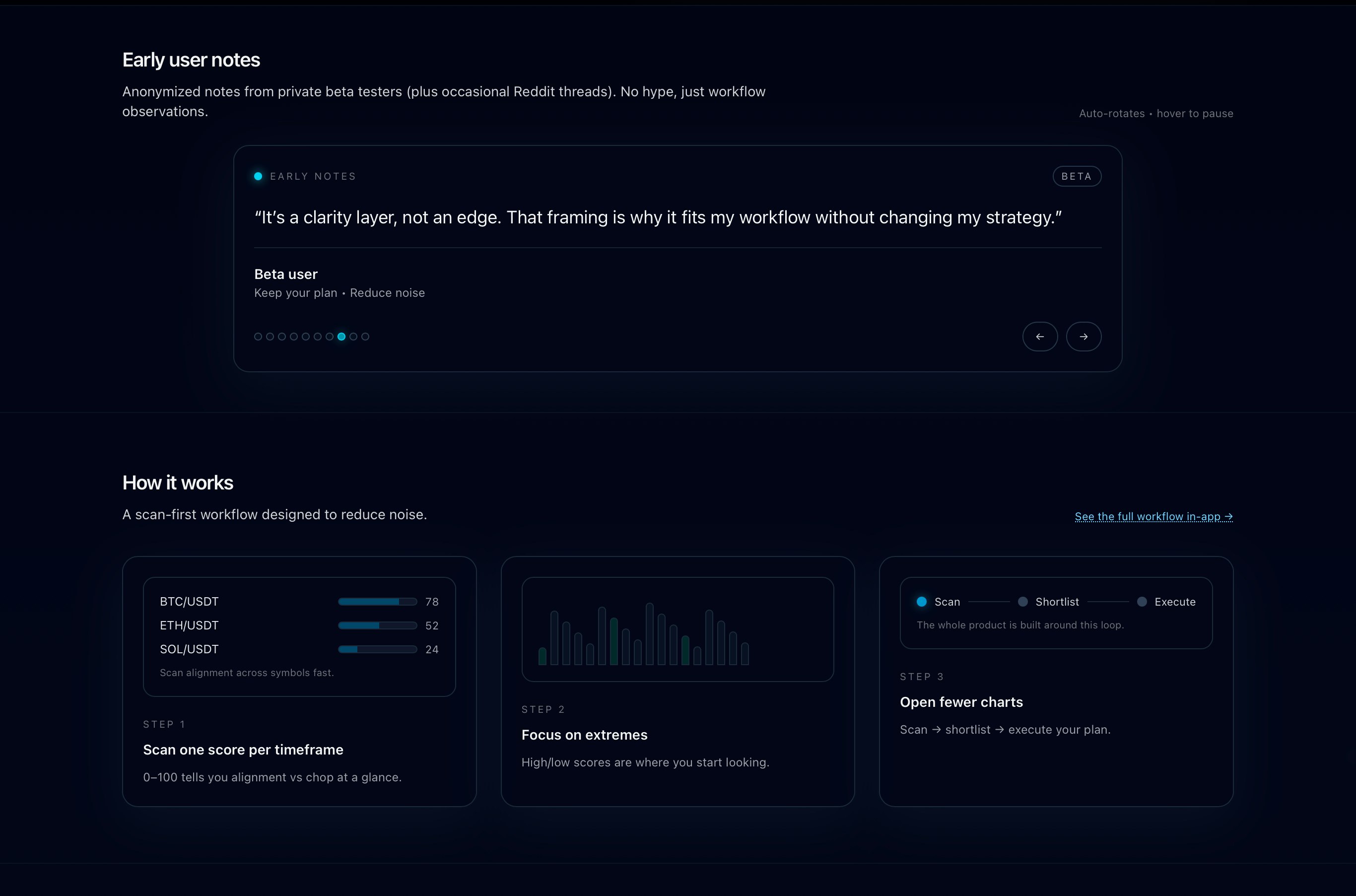1356x896 pixels.
Task: Click the glowing dot next to EARLY NOTES
Action: pyautogui.click(x=258, y=176)
